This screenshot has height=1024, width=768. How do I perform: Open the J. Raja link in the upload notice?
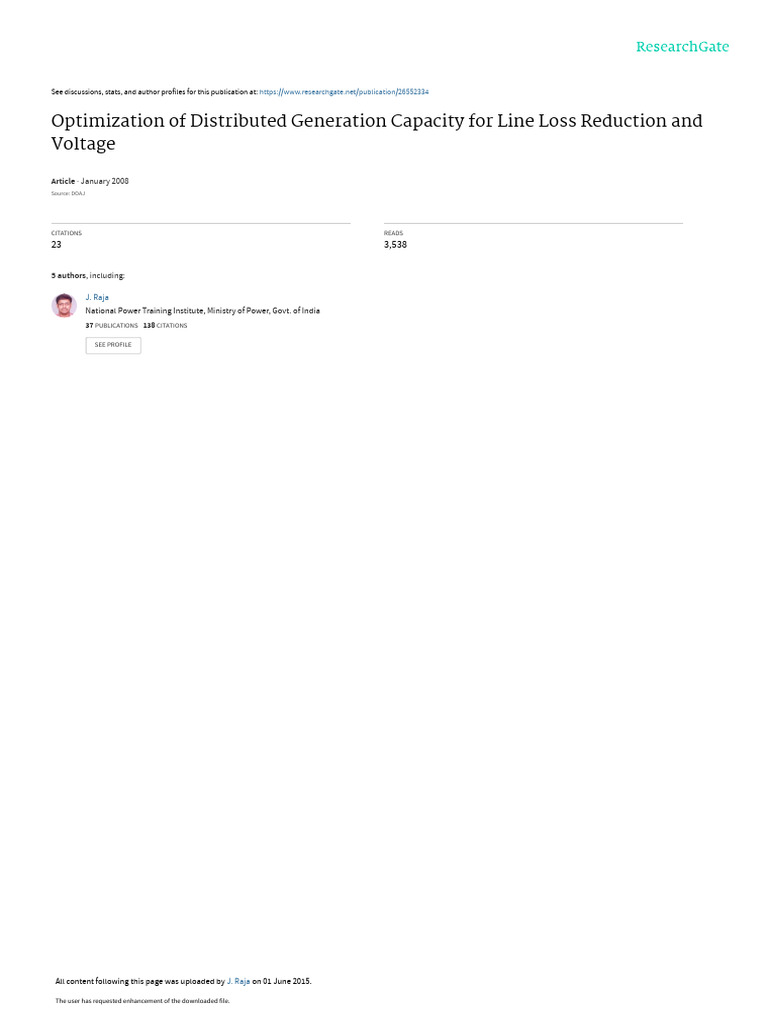(238, 981)
